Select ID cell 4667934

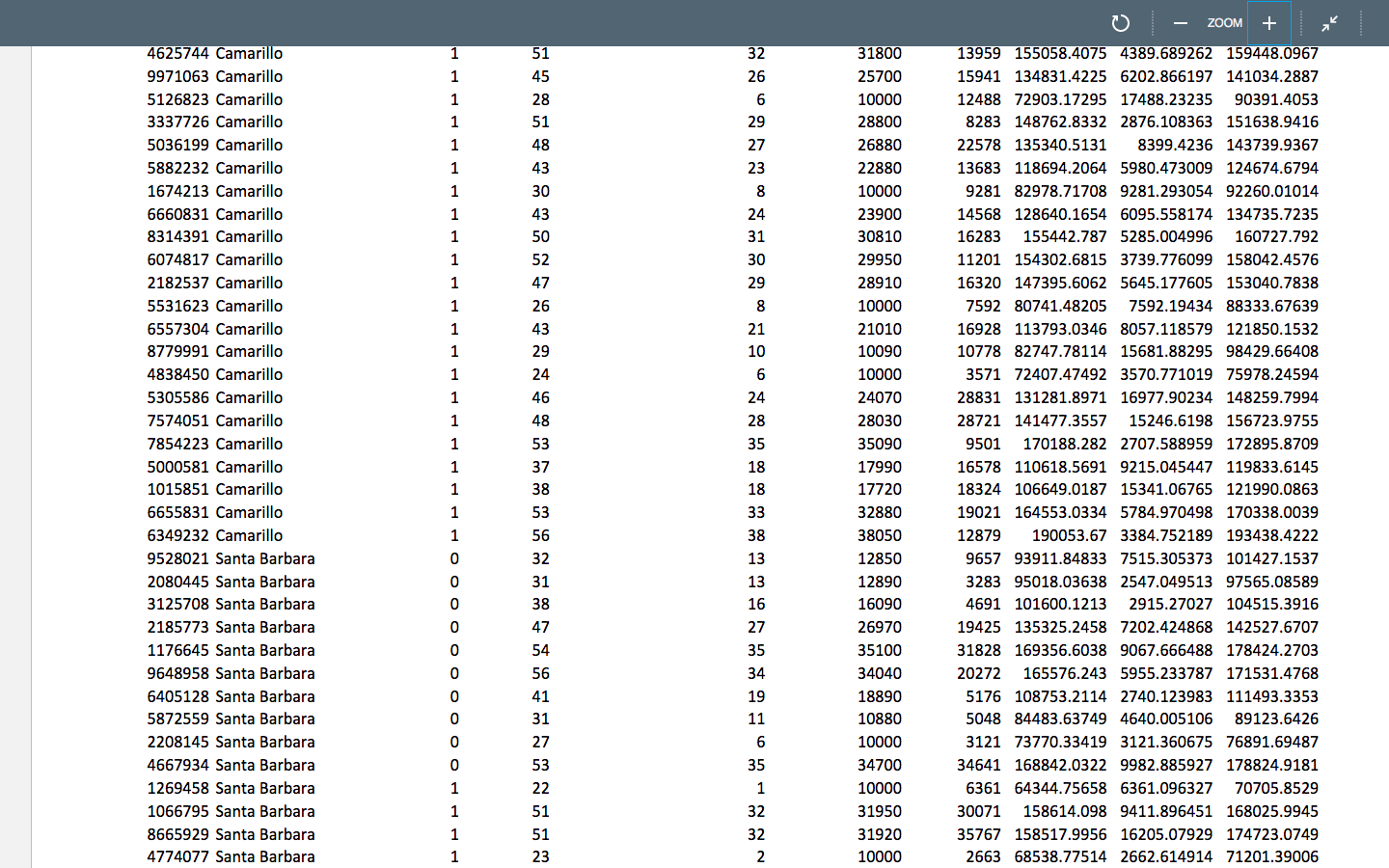(x=177, y=765)
